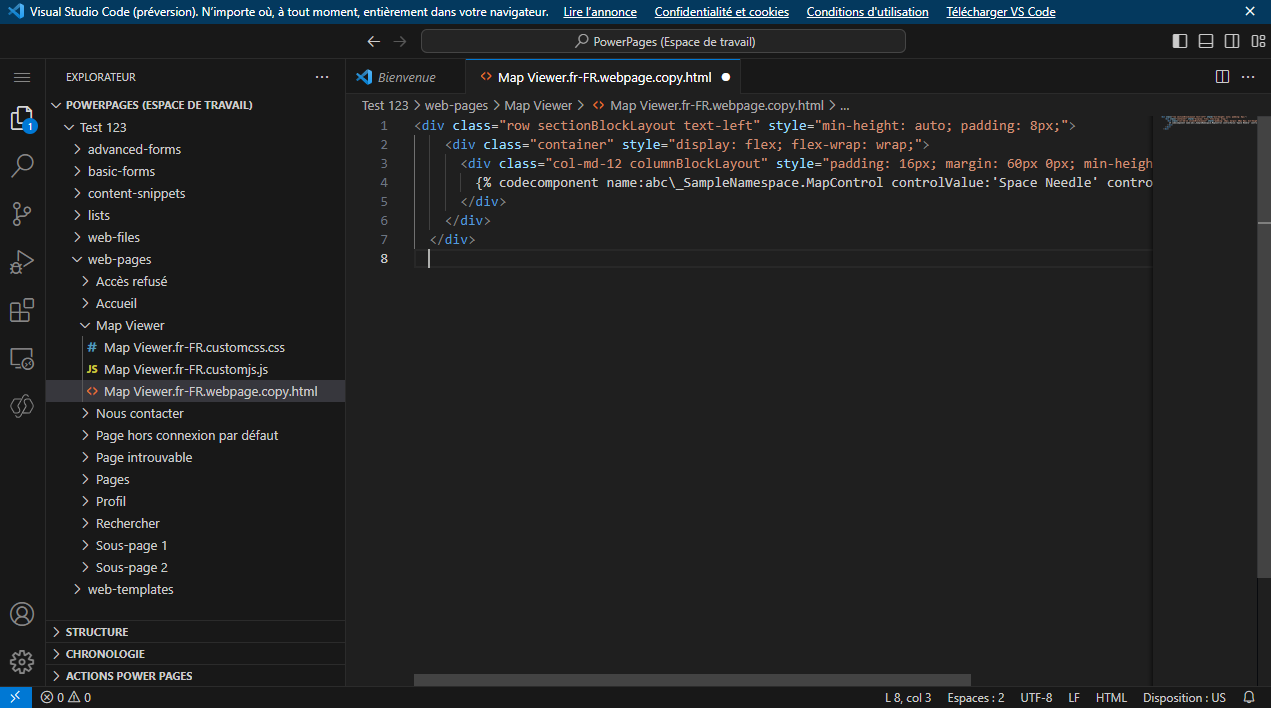Open notifications via the bell icon
1271x708 pixels.
click(1248, 697)
